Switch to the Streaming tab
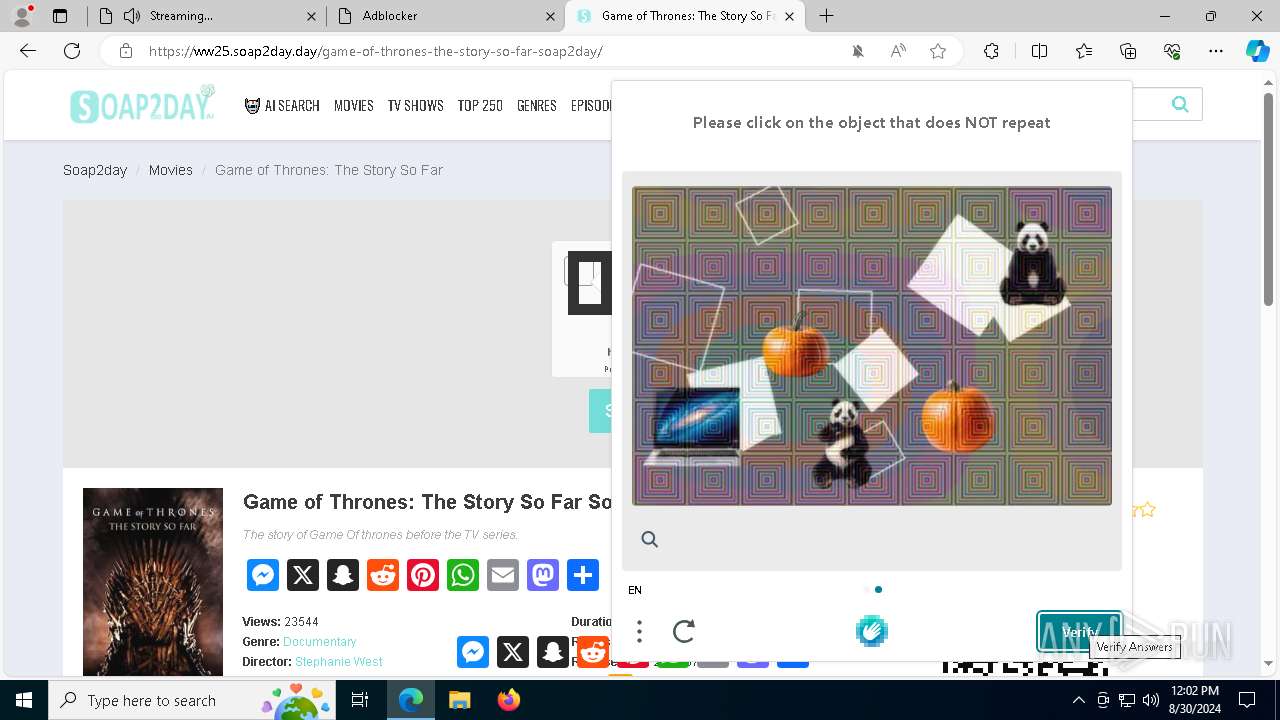 tap(204, 16)
